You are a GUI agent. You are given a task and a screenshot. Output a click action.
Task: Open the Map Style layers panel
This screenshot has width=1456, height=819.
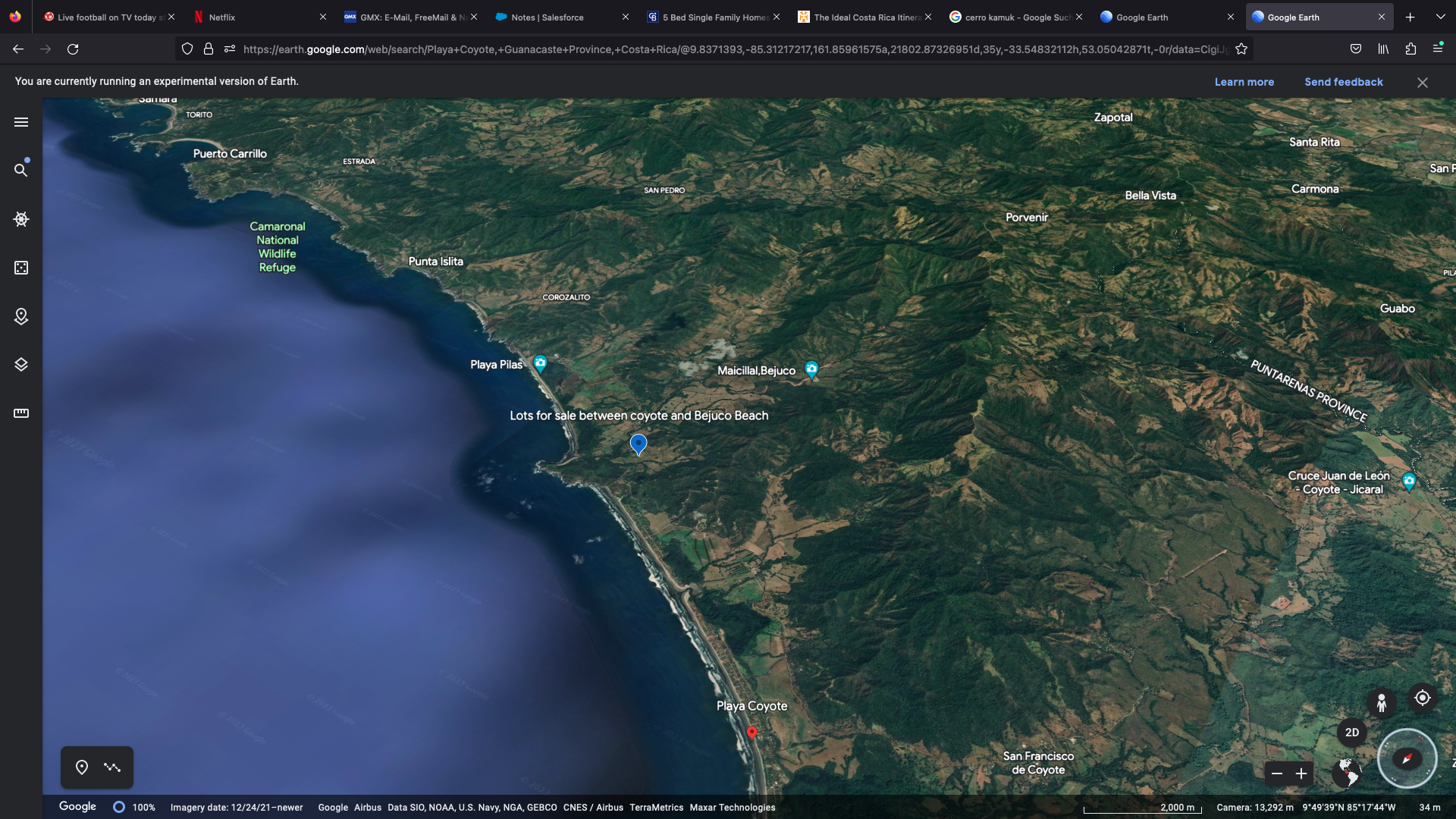coord(20,365)
